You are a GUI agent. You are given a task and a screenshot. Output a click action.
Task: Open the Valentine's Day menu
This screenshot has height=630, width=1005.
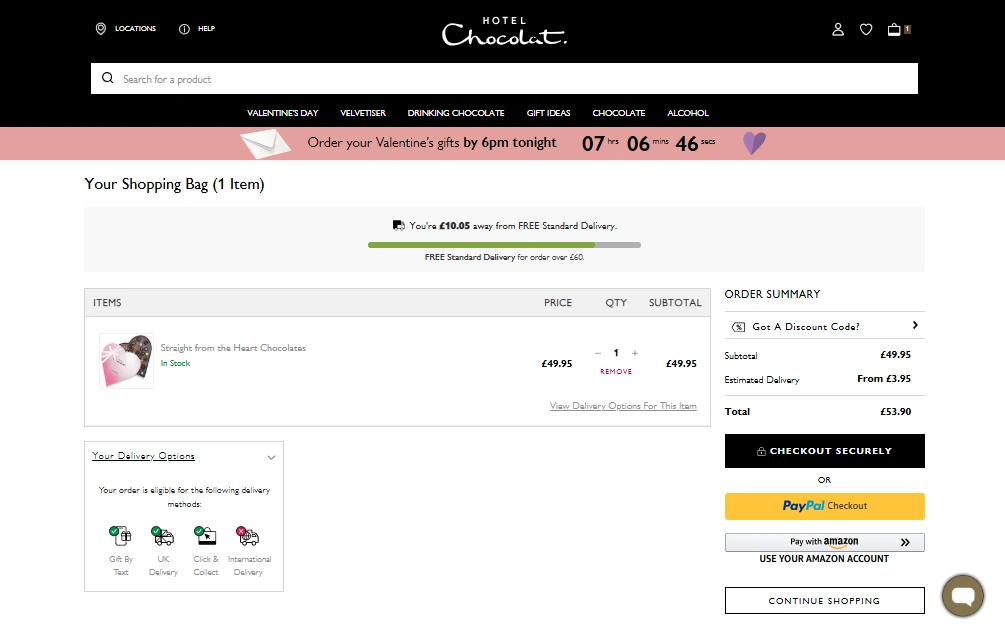point(282,113)
